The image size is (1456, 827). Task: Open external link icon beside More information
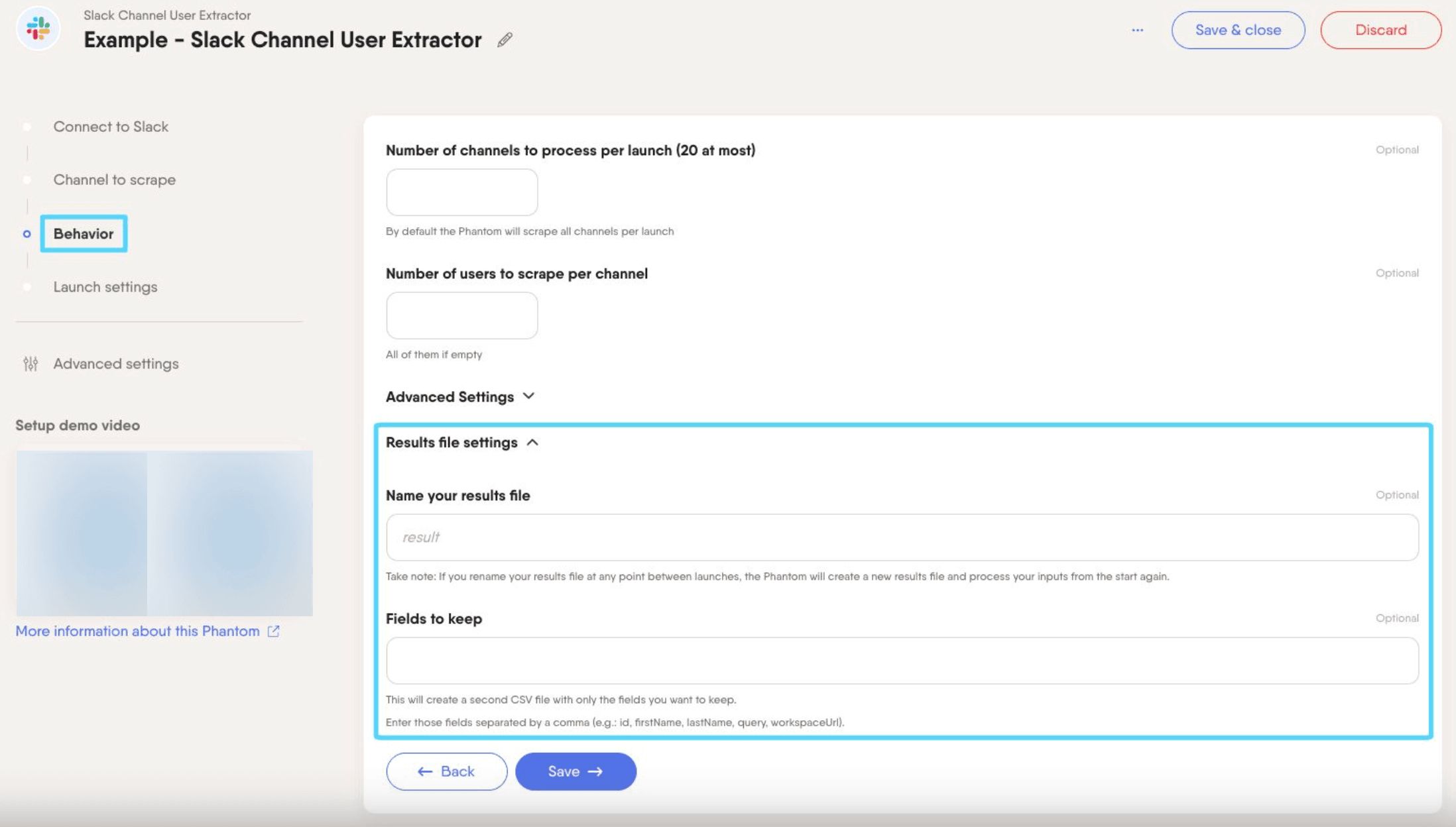[x=273, y=632]
